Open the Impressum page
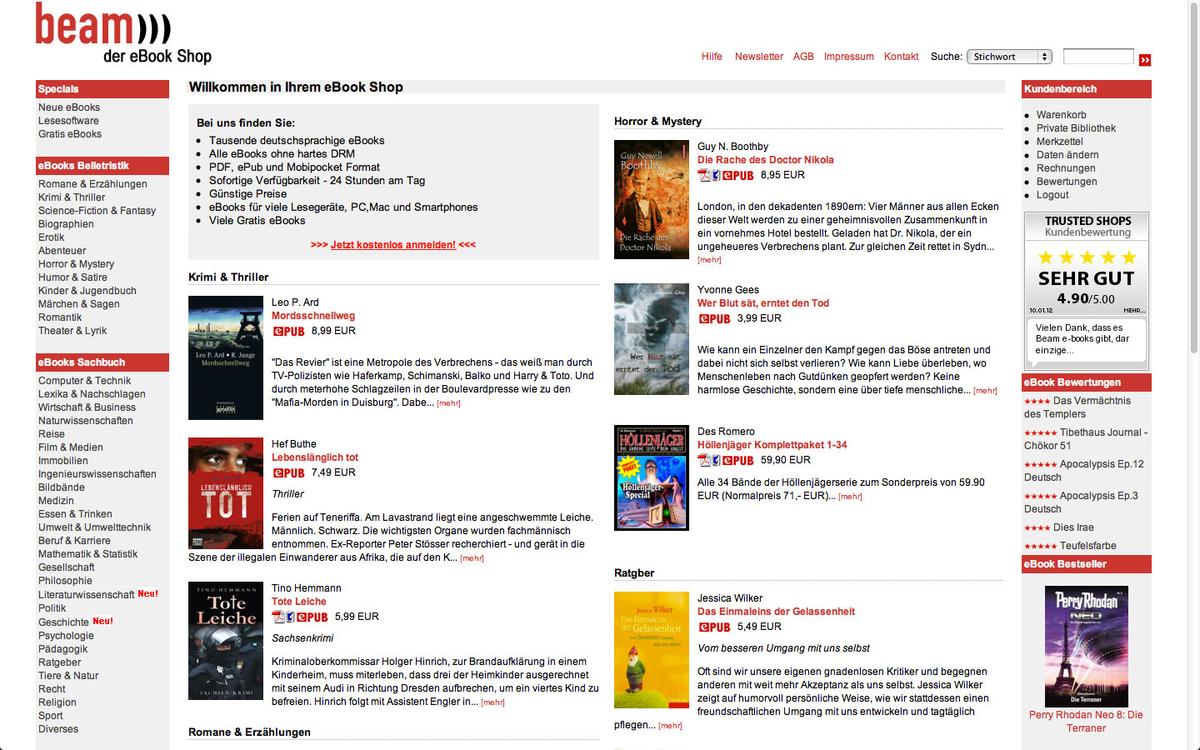The height and width of the screenshot is (750, 1200). (x=849, y=57)
